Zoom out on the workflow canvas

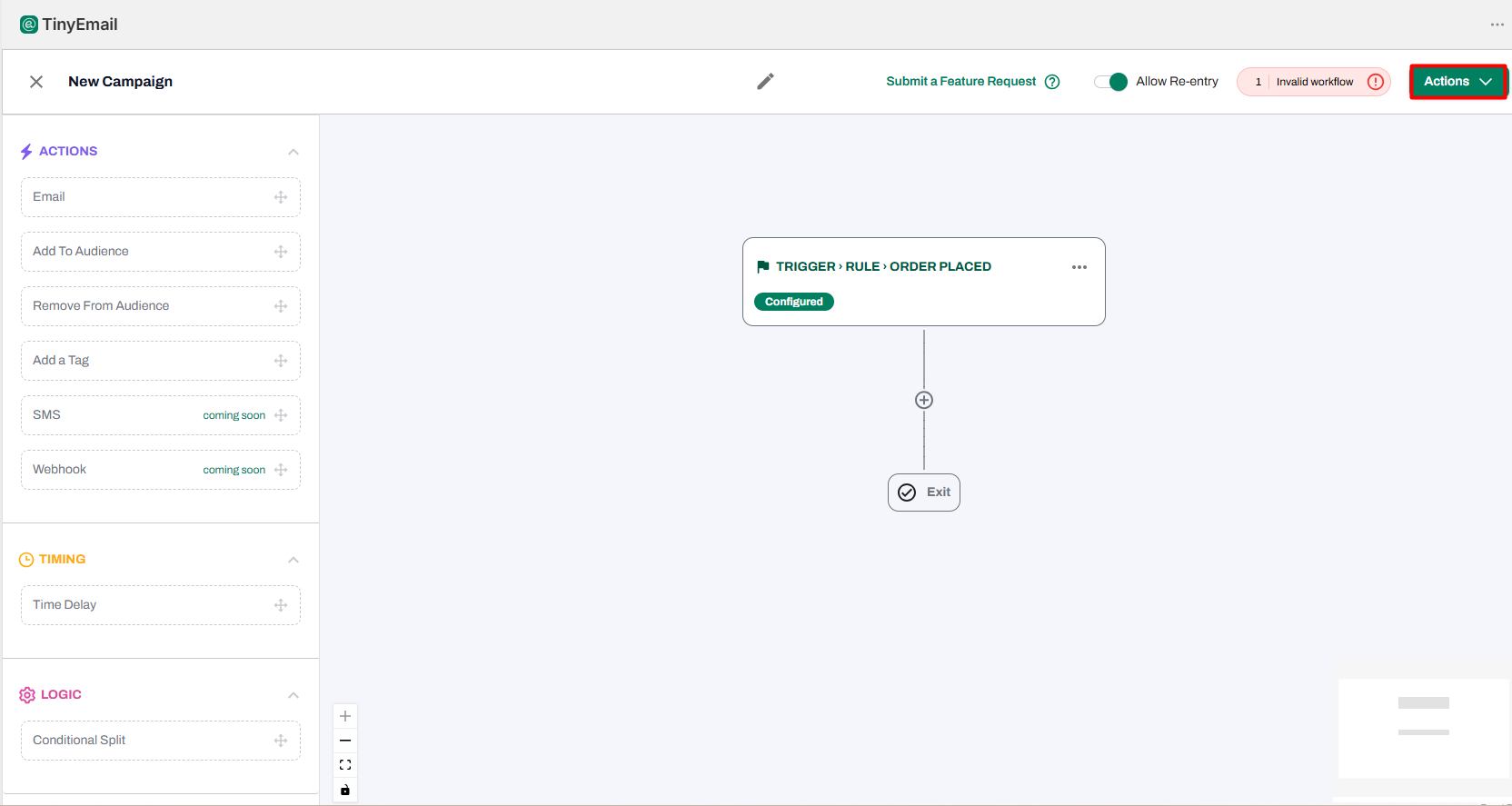345,741
